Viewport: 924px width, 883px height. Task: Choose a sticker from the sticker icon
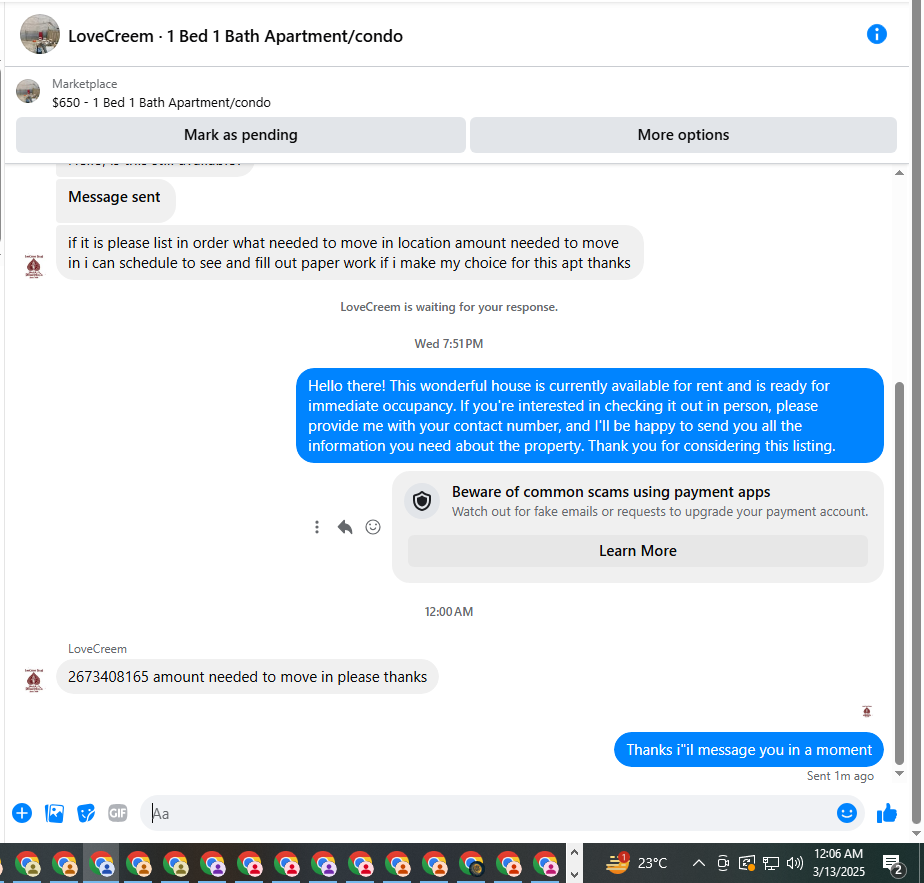click(x=86, y=813)
